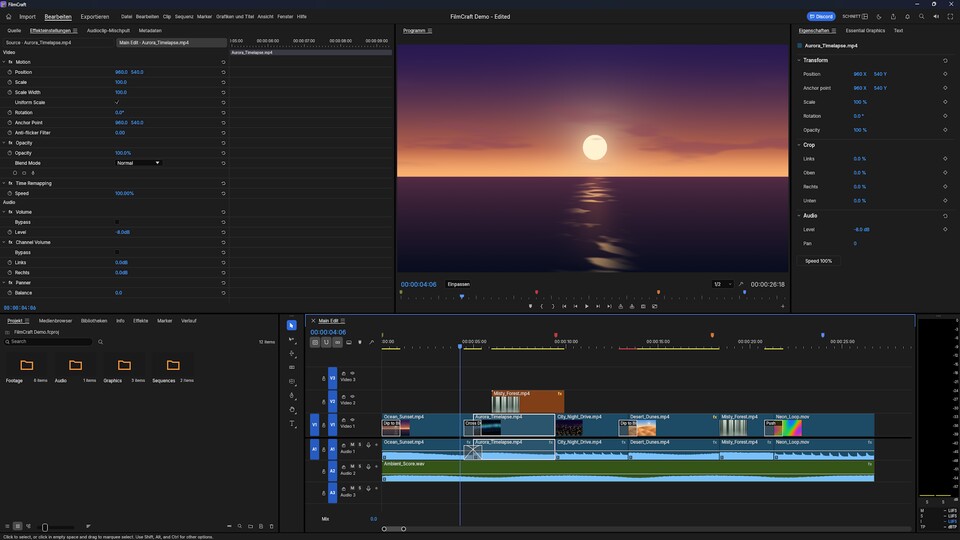Toggle linked selection in timeline
Image resolution: width=960 pixels, height=540 pixels.
(x=337, y=342)
